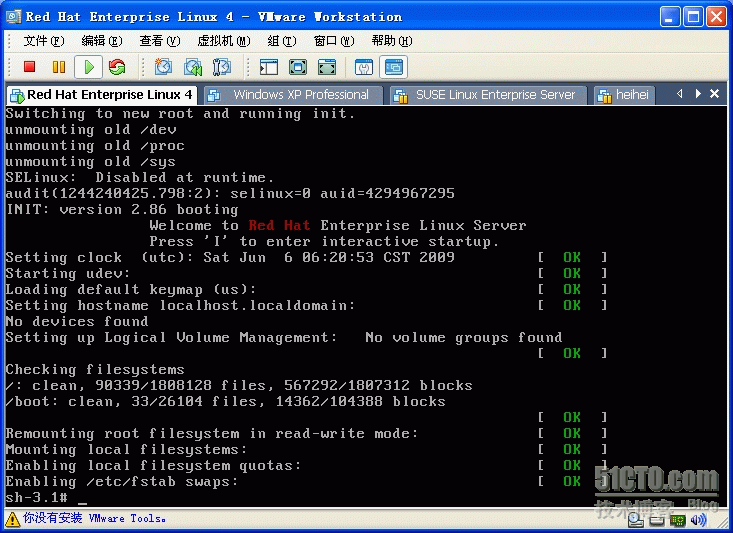Switch to quick switch mode icon
This screenshot has height=533, width=733.
click(x=327, y=67)
